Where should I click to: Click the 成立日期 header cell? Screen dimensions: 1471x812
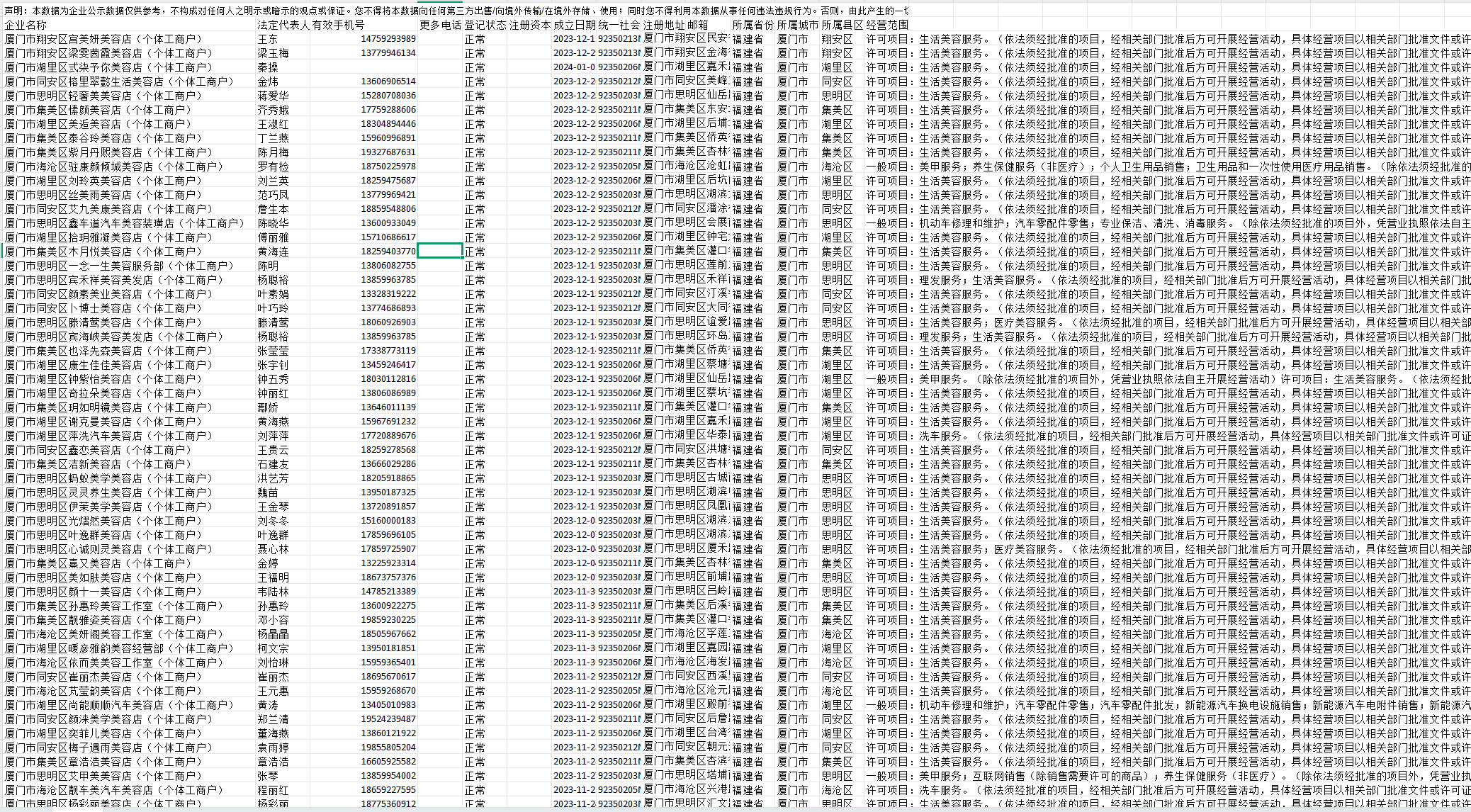pyautogui.click(x=573, y=25)
